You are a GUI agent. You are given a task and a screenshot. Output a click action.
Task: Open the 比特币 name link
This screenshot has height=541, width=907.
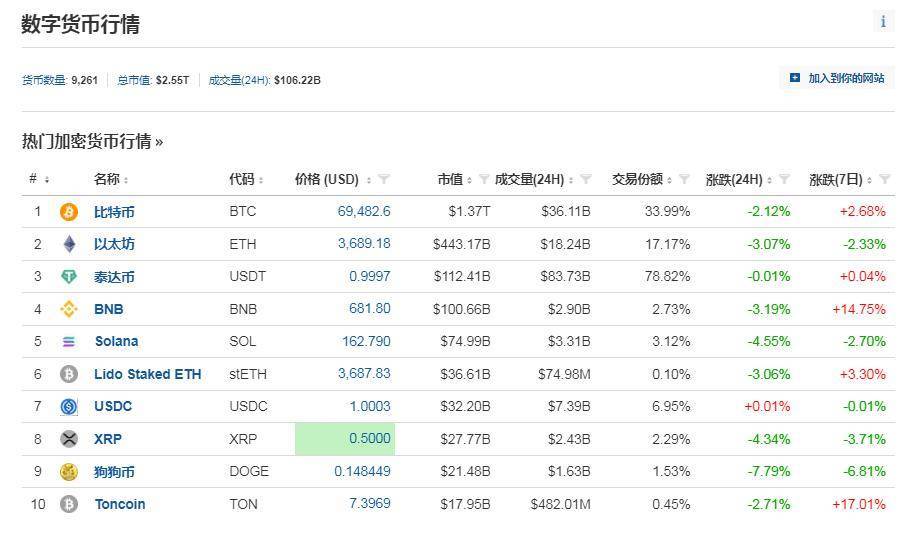pyautogui.click(x=114, y=212)
